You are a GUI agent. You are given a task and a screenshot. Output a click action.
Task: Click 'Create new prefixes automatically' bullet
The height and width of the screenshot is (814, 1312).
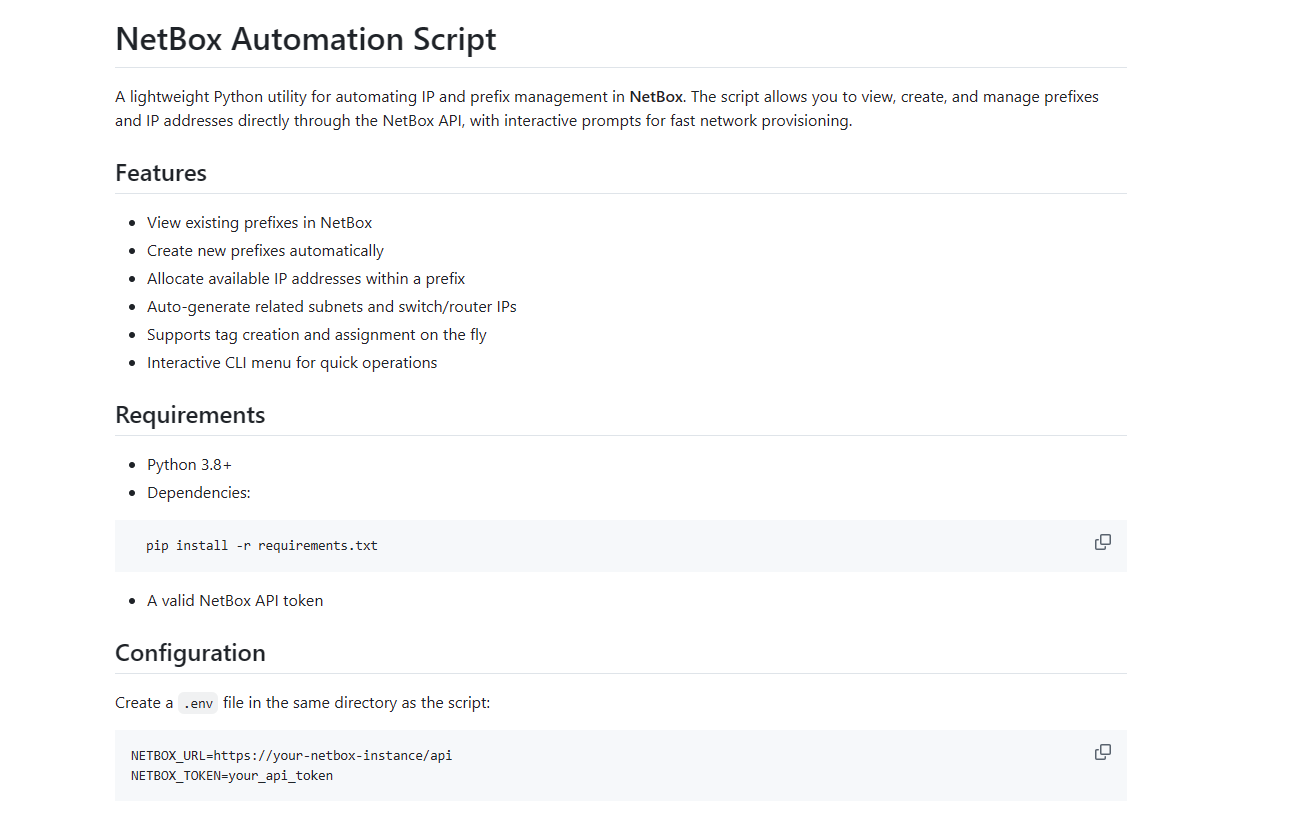265,251
